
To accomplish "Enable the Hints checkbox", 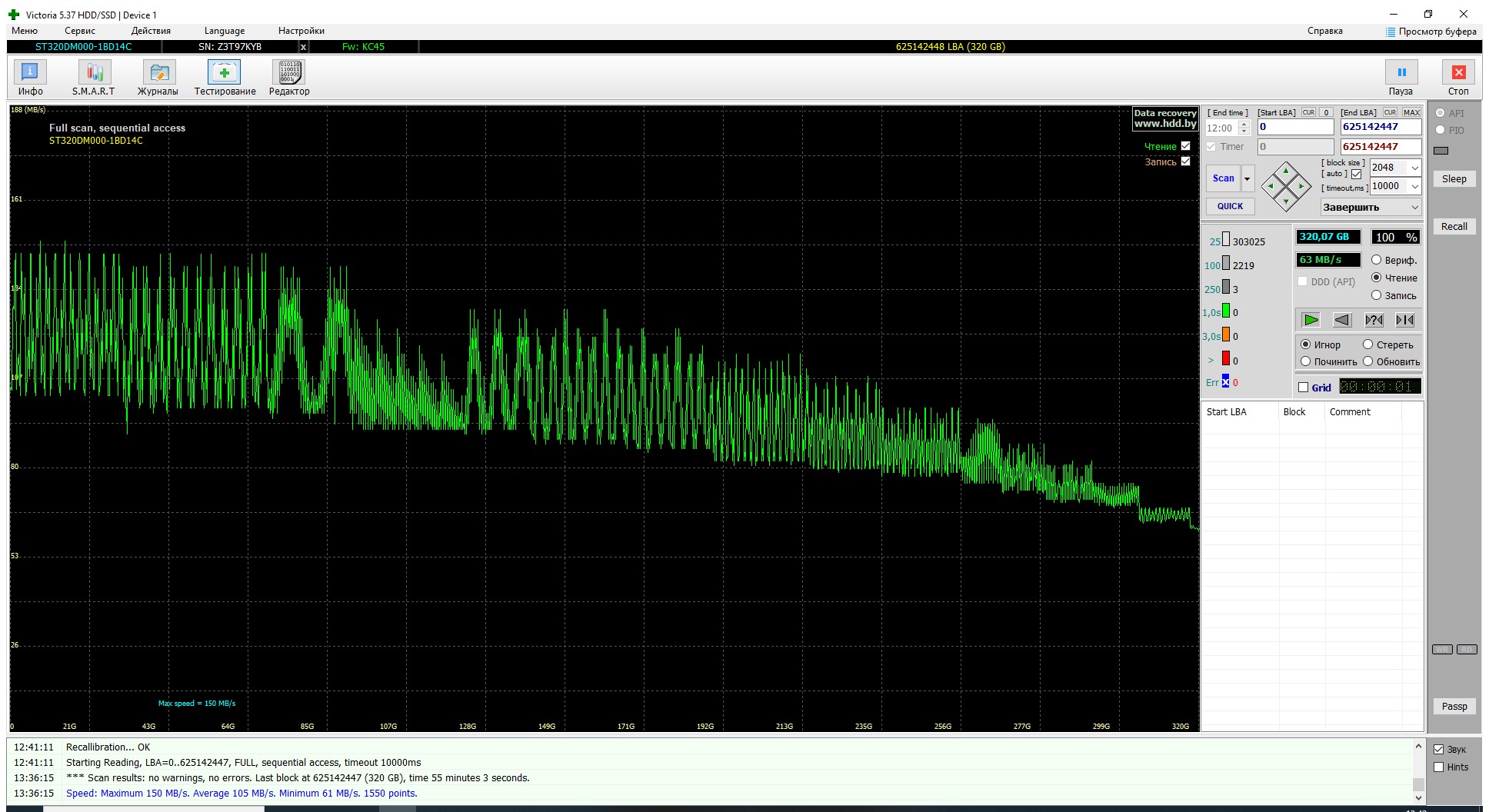I will coord(1439,767).
